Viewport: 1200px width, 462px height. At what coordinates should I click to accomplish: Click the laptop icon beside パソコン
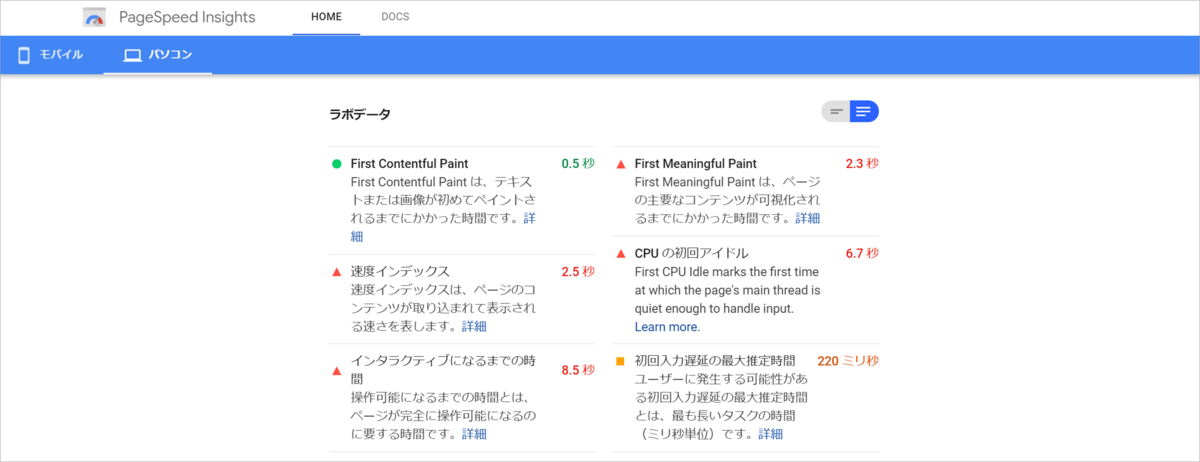click(131, 55)
